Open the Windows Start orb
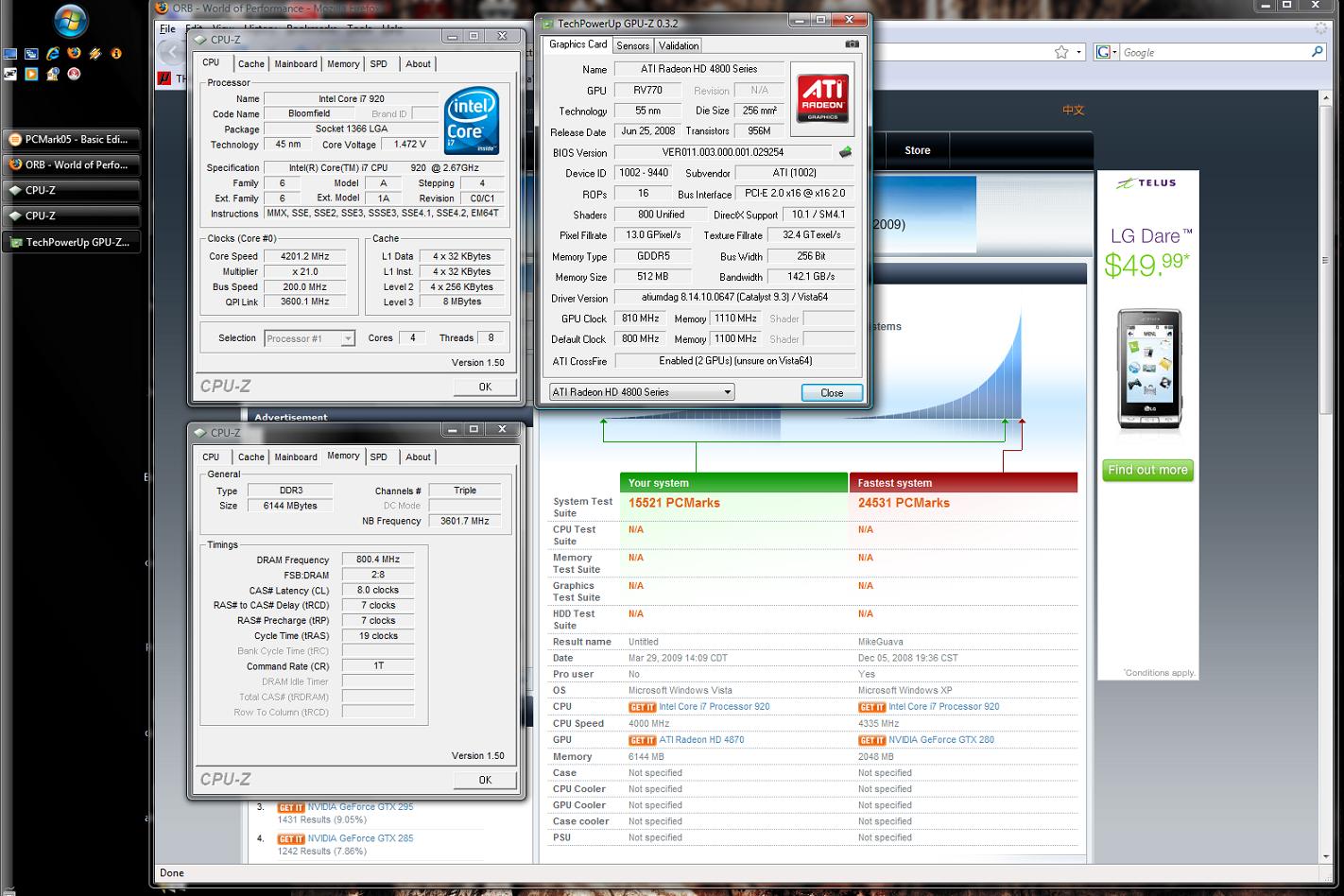This screenshot has width=1344, height=896. (69, 20)
